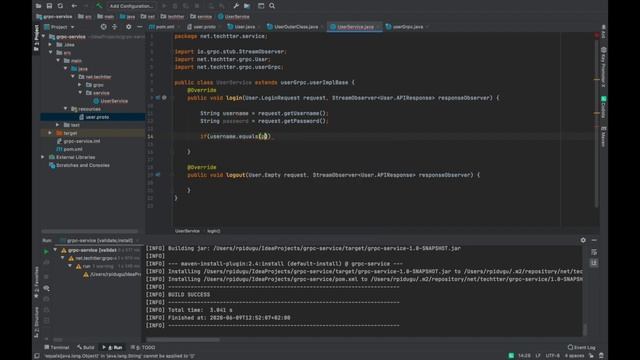Click the green Rerun icon in Run panel
Screen dimensions: 640x360
(46, 251)
